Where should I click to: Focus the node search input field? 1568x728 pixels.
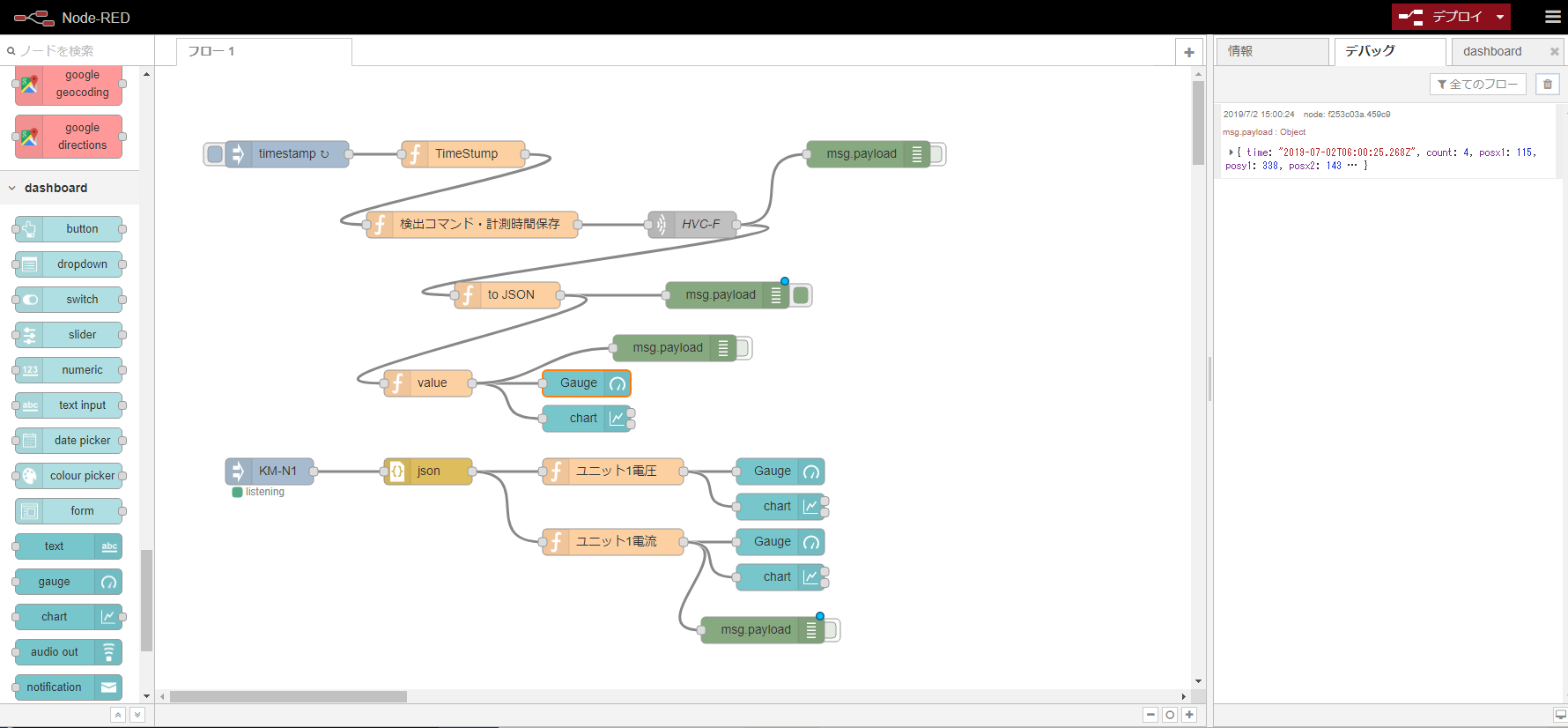[79, 51]
